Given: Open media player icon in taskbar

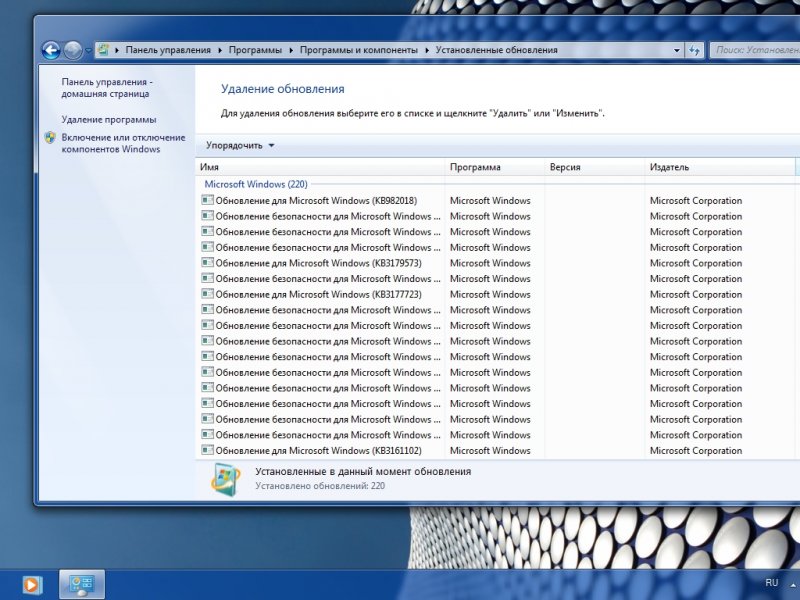Looking at the screenshot, I should [x=31, y=585].
